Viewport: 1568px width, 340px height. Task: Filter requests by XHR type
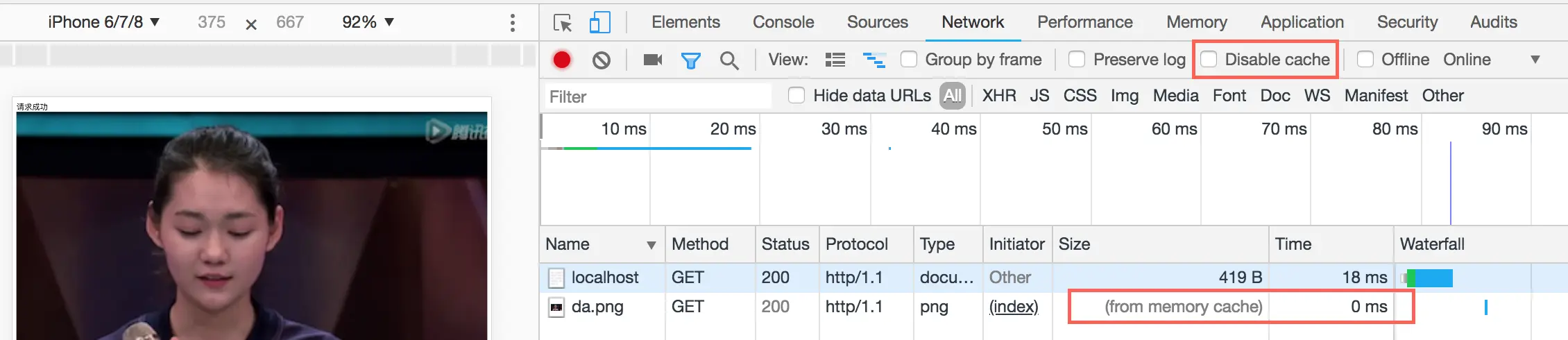tap(999, 96)
